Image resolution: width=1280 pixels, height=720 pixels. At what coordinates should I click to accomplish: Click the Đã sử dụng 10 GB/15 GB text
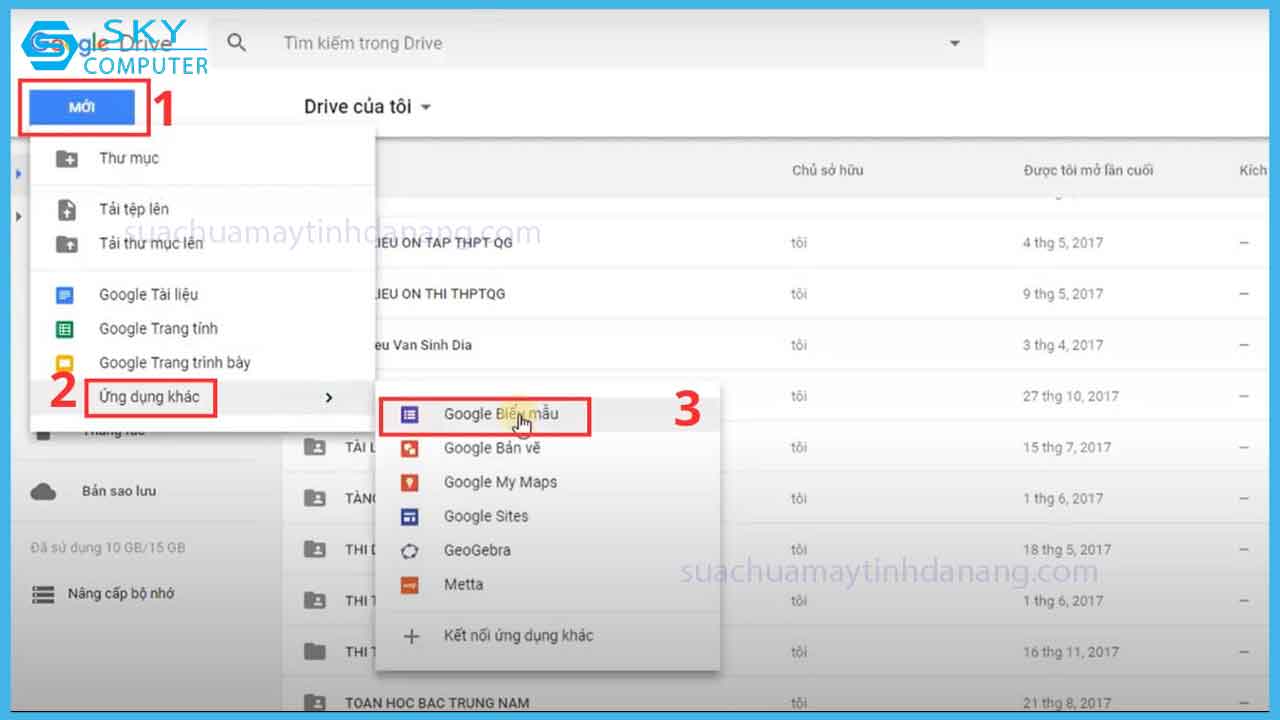click(x=108, y=548)
